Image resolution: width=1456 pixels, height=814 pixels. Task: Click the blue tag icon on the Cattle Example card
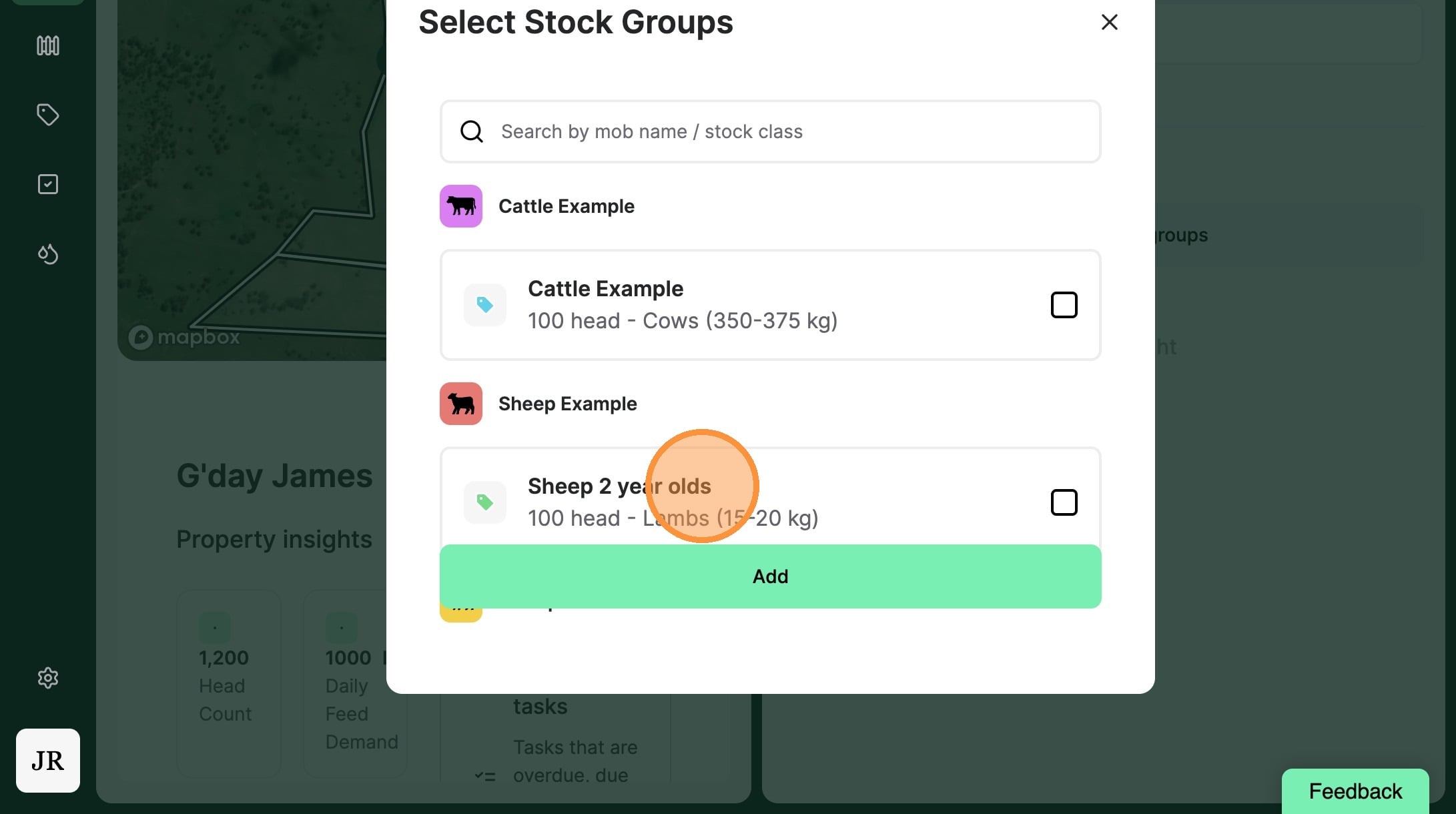click(484, 305)
